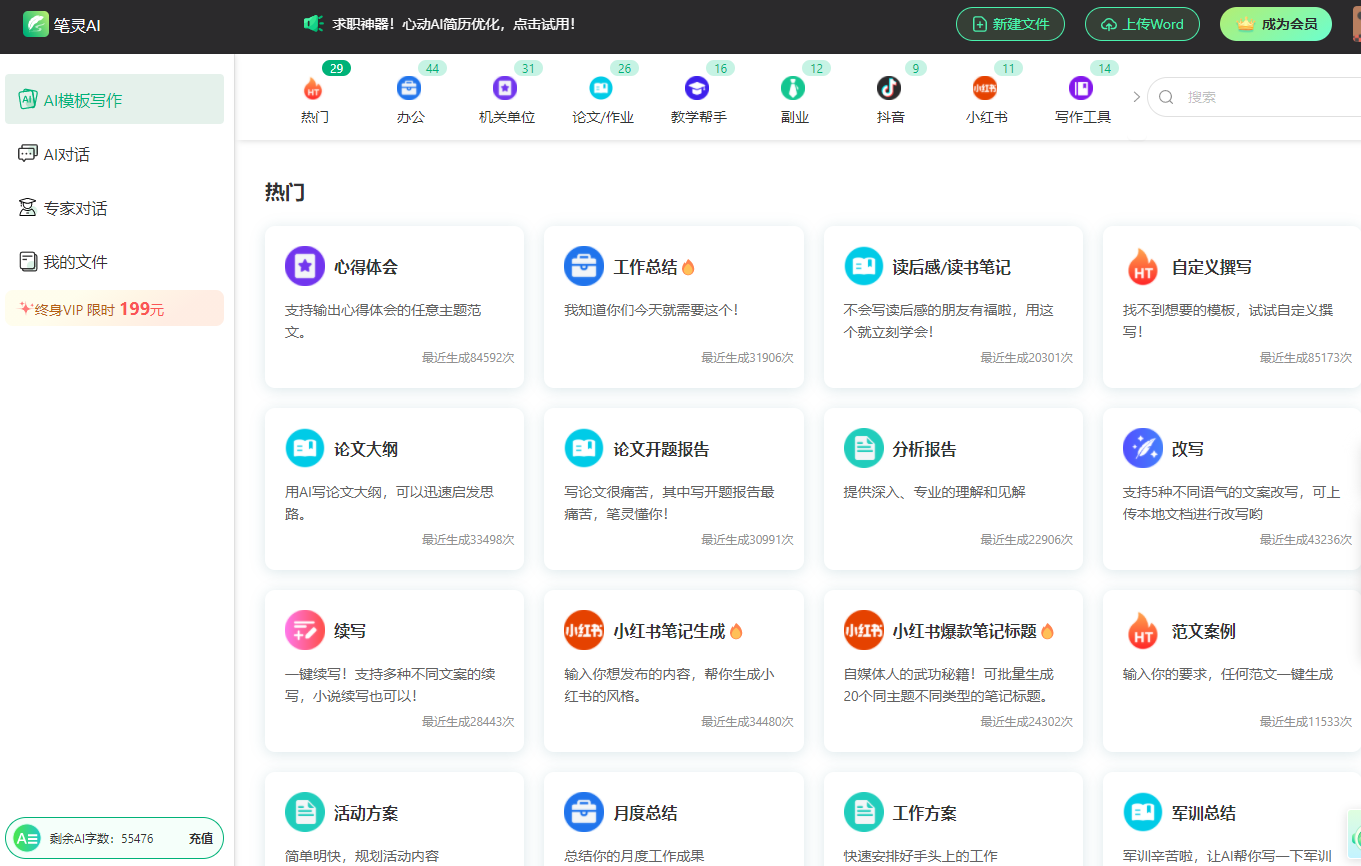Click the magnifier icon in search box

click(1166, 97)
